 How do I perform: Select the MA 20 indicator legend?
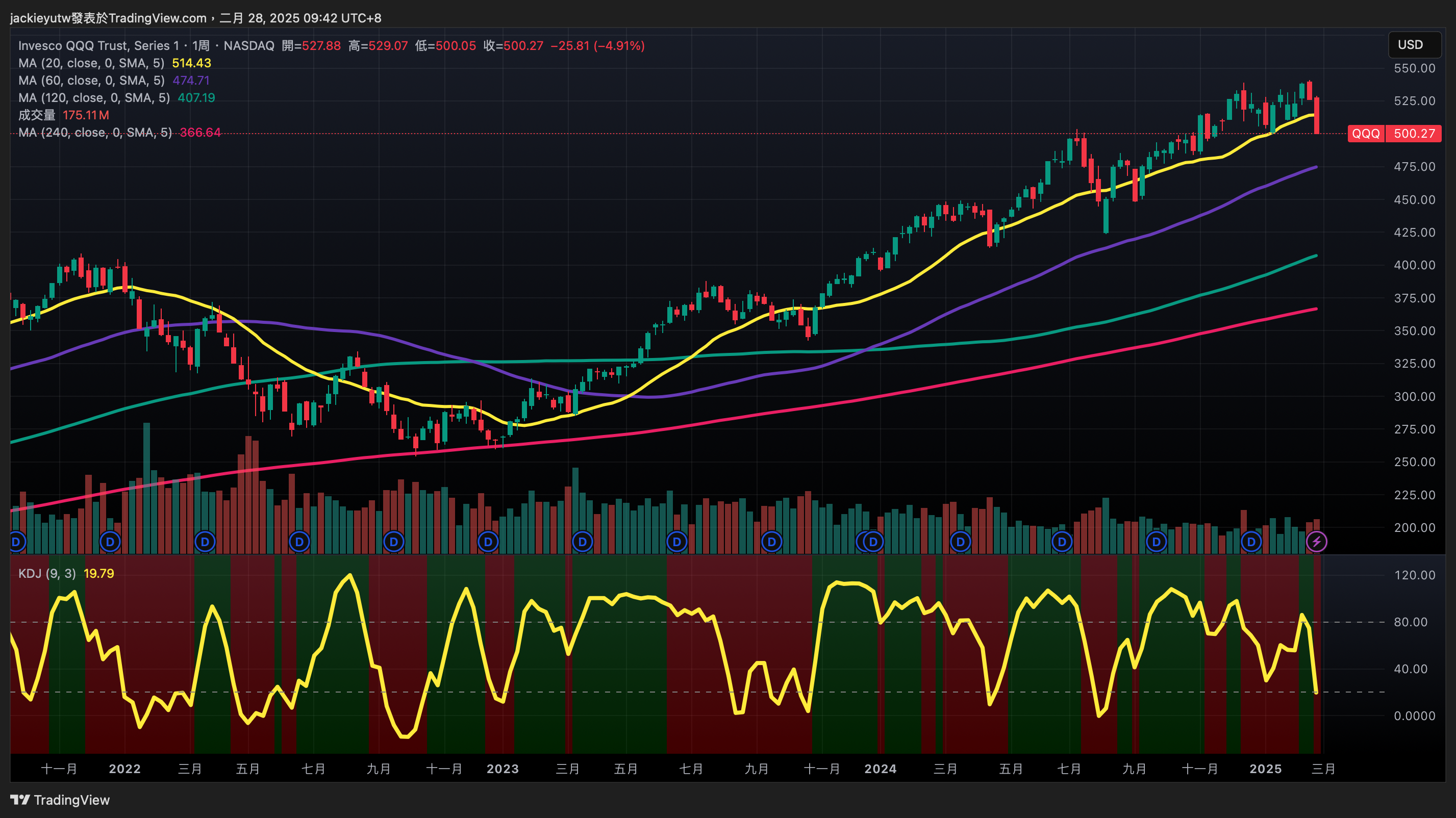(x=91, y=63)
